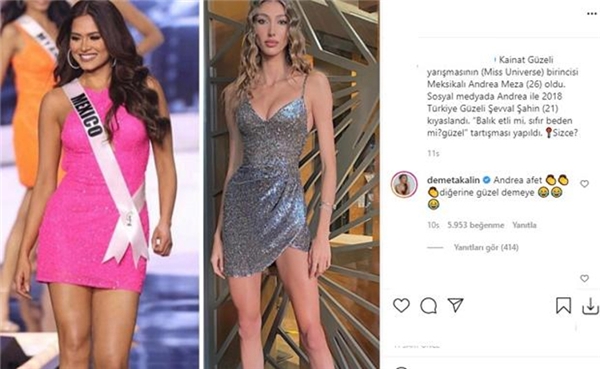The height and width of the screenshot is (369, 600).
Task: Save the post with the bookmark icon
Action: click(563, 305)
